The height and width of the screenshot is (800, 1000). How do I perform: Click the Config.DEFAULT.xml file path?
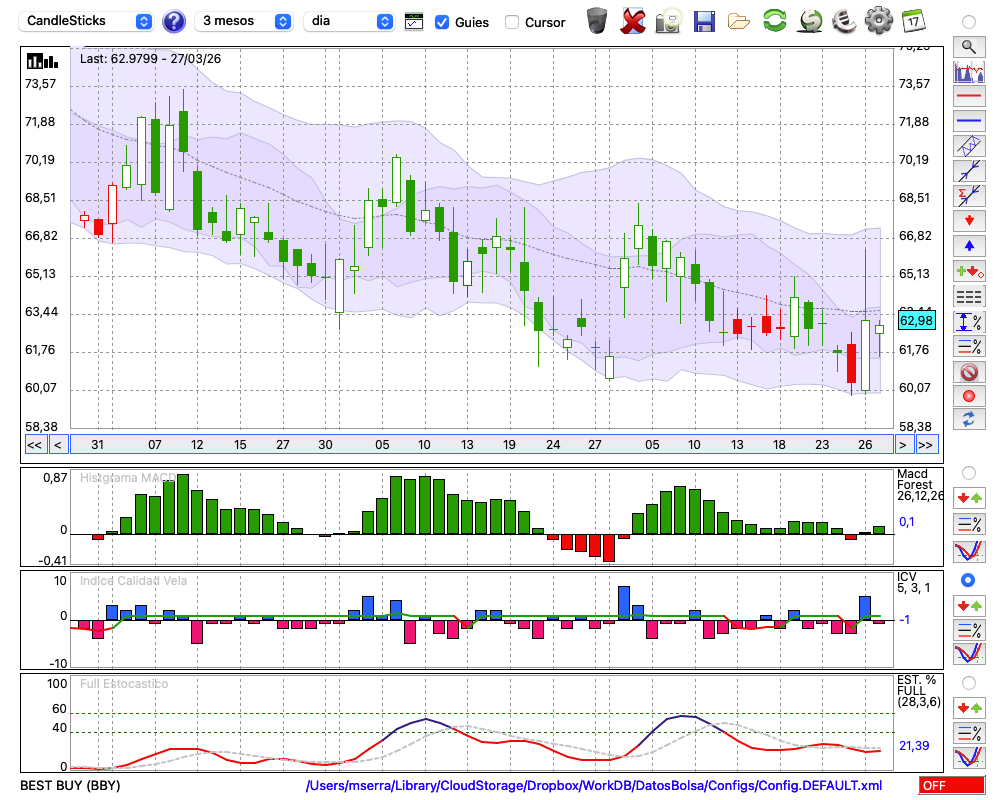point(594,786)
